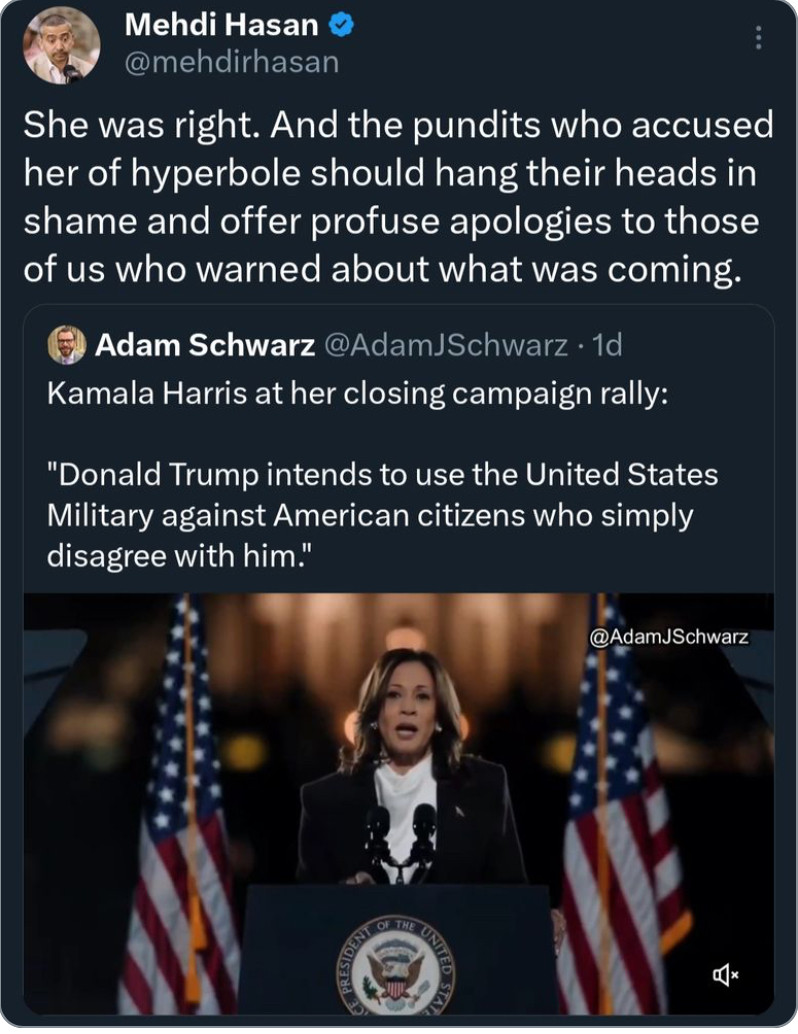Click the @AdamJSchwarz handle in quoted tweet
798x1034 pixels.
[445, 345]
